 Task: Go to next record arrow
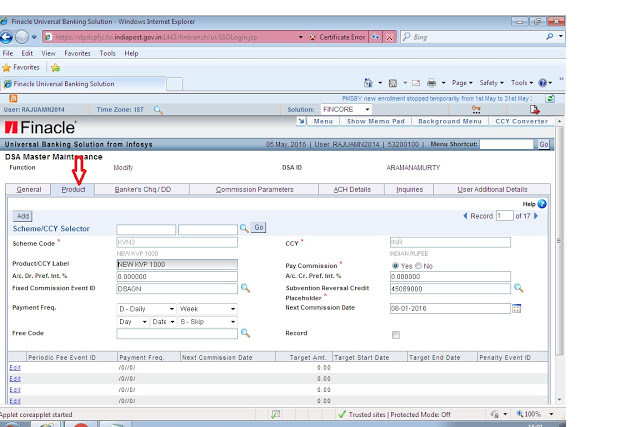click(x=536, y=216)
